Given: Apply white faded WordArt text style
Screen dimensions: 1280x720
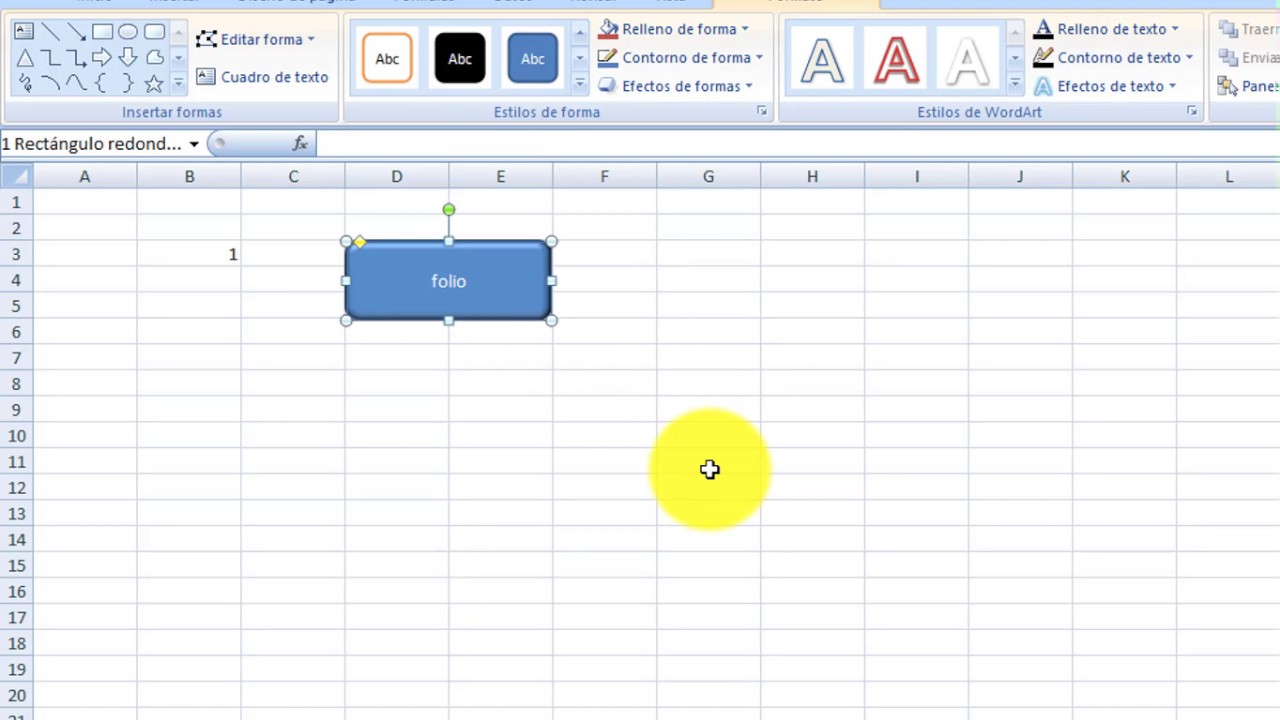Looking at the screenshot, I should coord(968,58).
